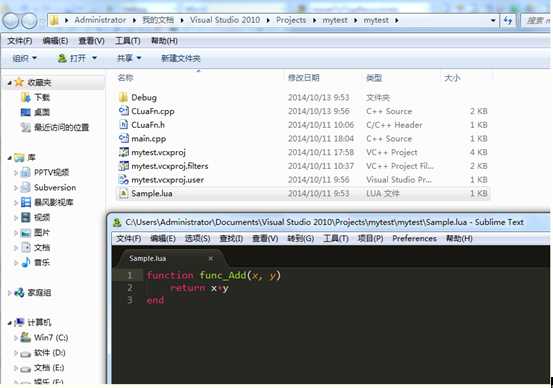The width and height of the screenshot is (553, 388).
Task: Select the mytest.vcxproj project icon
Action: (123, 152)
